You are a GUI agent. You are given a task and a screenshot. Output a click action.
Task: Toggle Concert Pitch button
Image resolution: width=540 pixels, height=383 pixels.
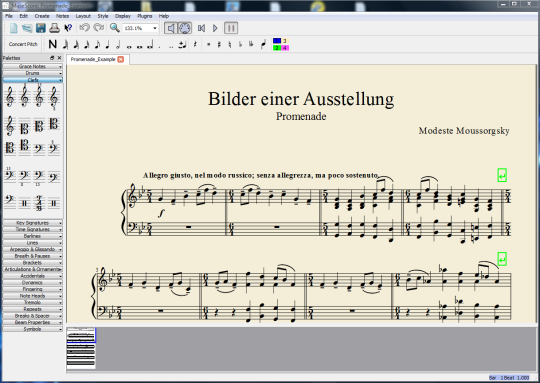[23, 44]
